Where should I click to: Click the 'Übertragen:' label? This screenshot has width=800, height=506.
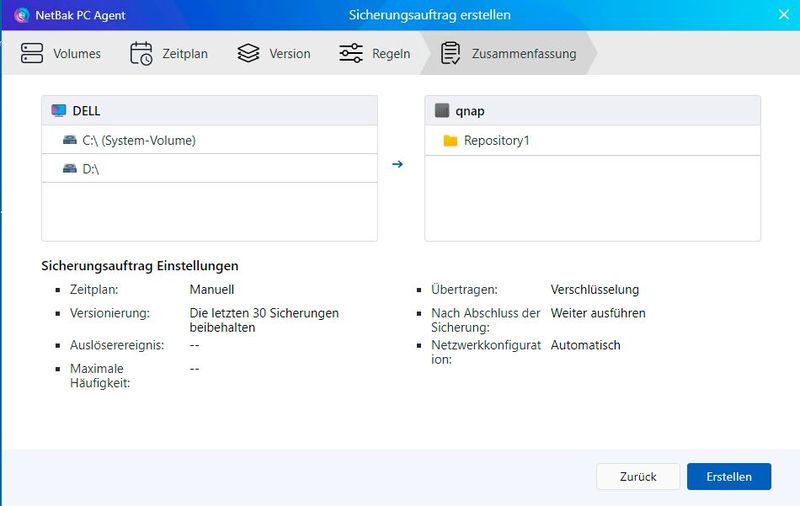[464, 289]
